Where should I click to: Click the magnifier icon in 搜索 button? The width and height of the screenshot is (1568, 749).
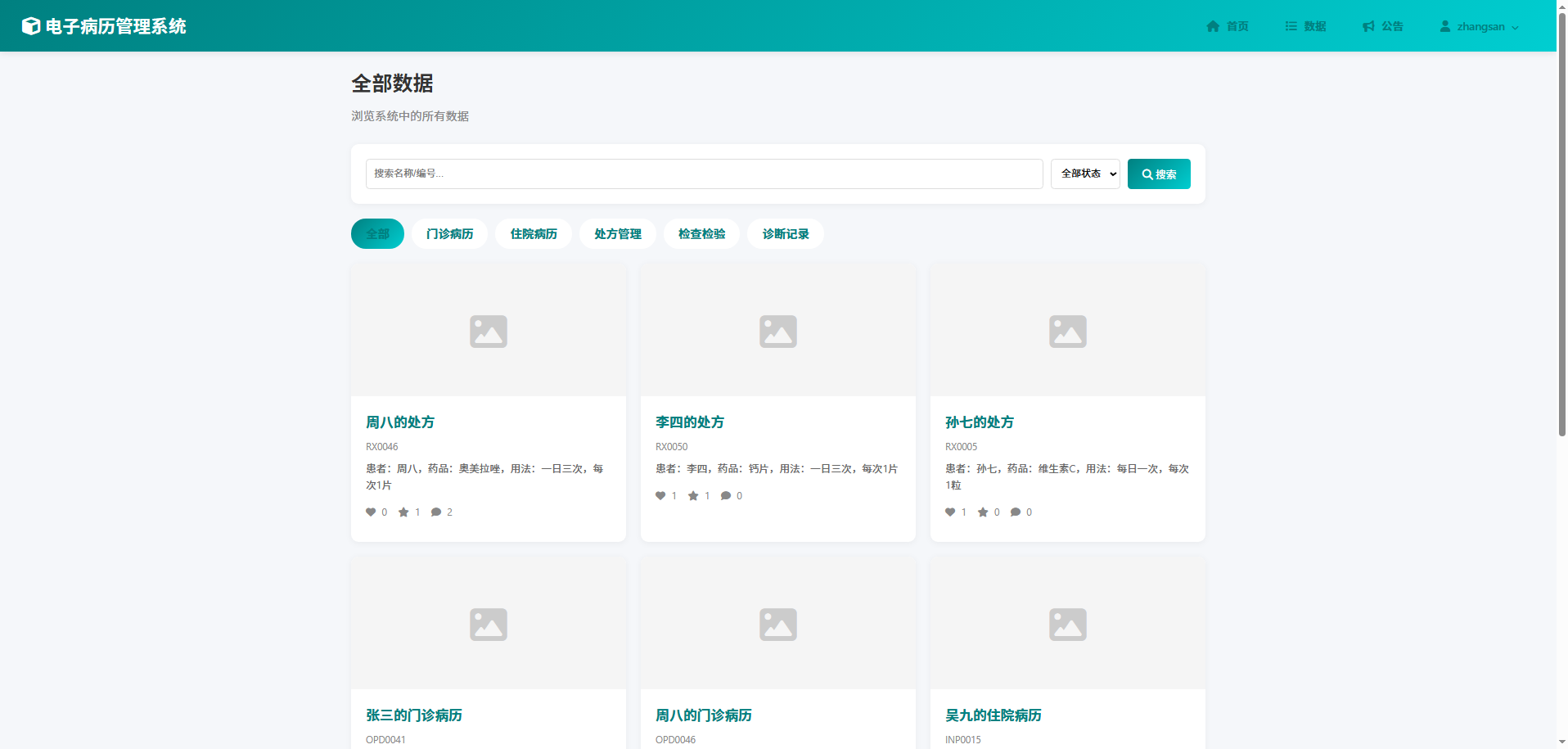[x=1147, y=174]
